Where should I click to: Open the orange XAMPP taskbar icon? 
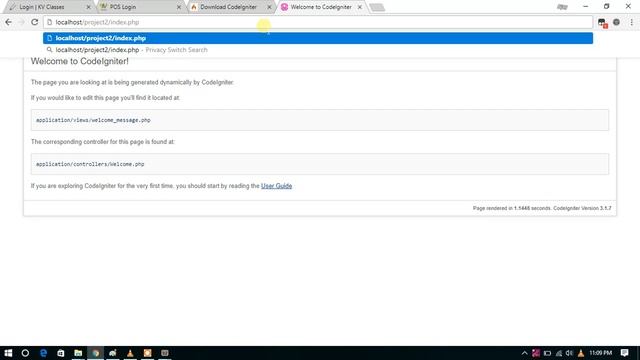coord(147,353)
